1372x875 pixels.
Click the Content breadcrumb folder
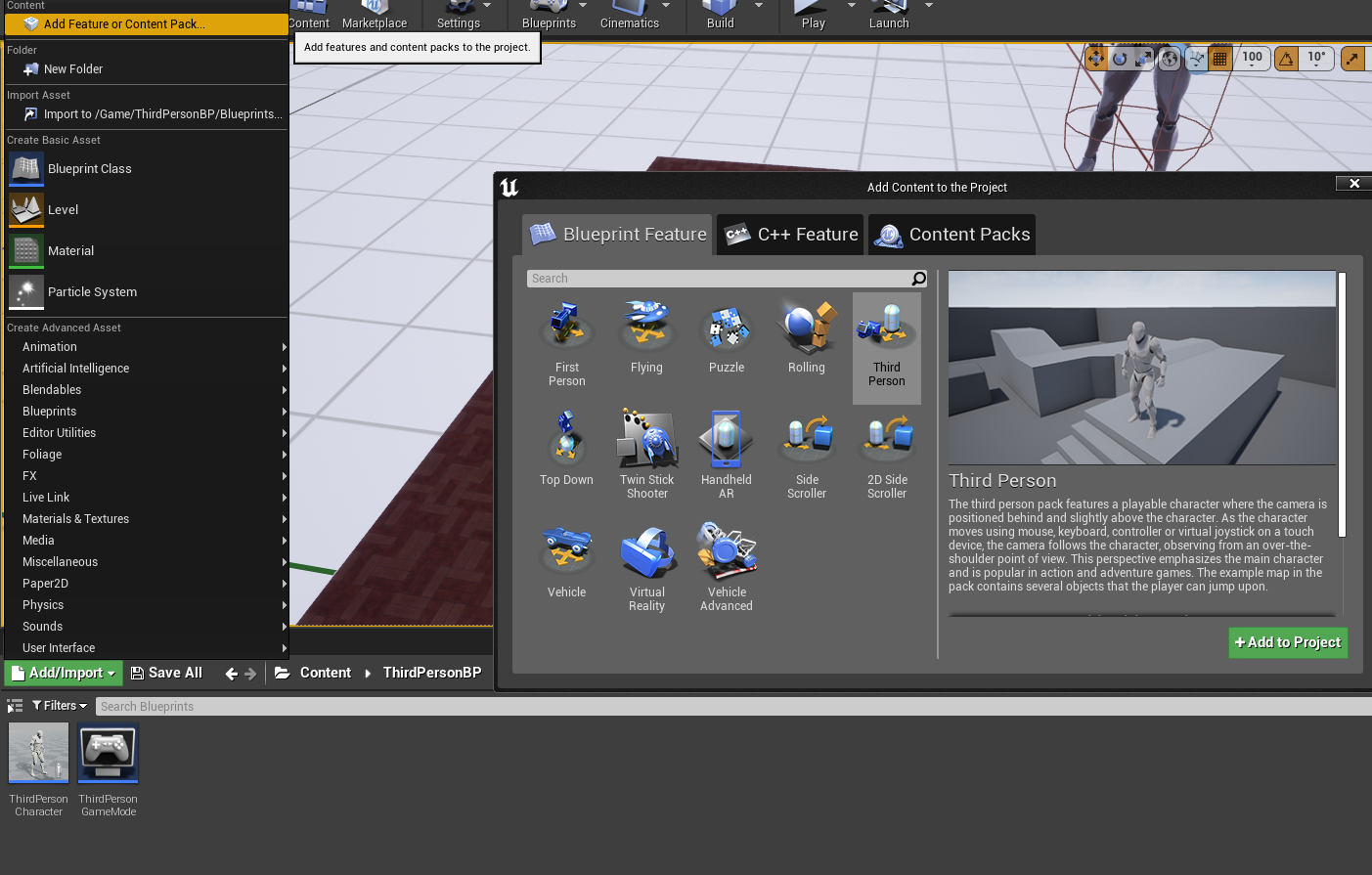[x=325, y=673]
